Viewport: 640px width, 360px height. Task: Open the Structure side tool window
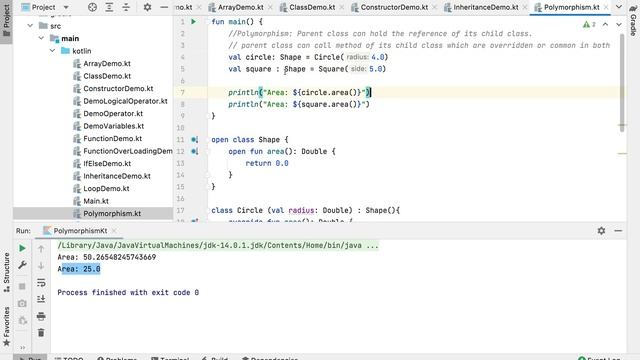pos(6,272)
